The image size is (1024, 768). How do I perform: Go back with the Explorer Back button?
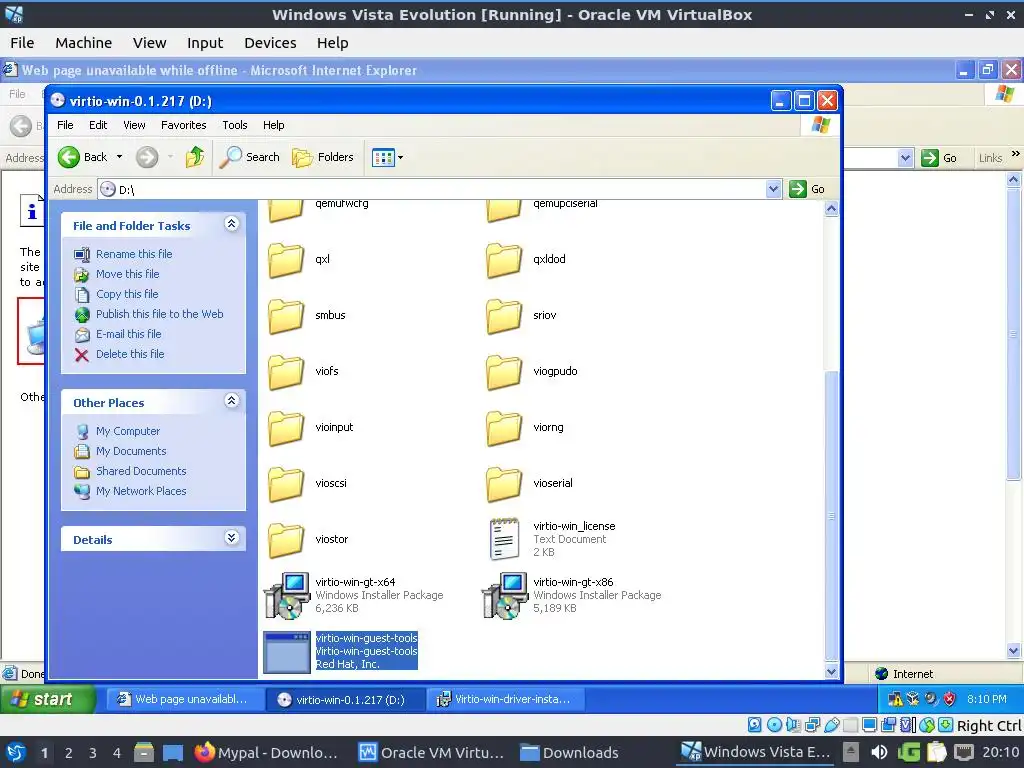point(82,157)
